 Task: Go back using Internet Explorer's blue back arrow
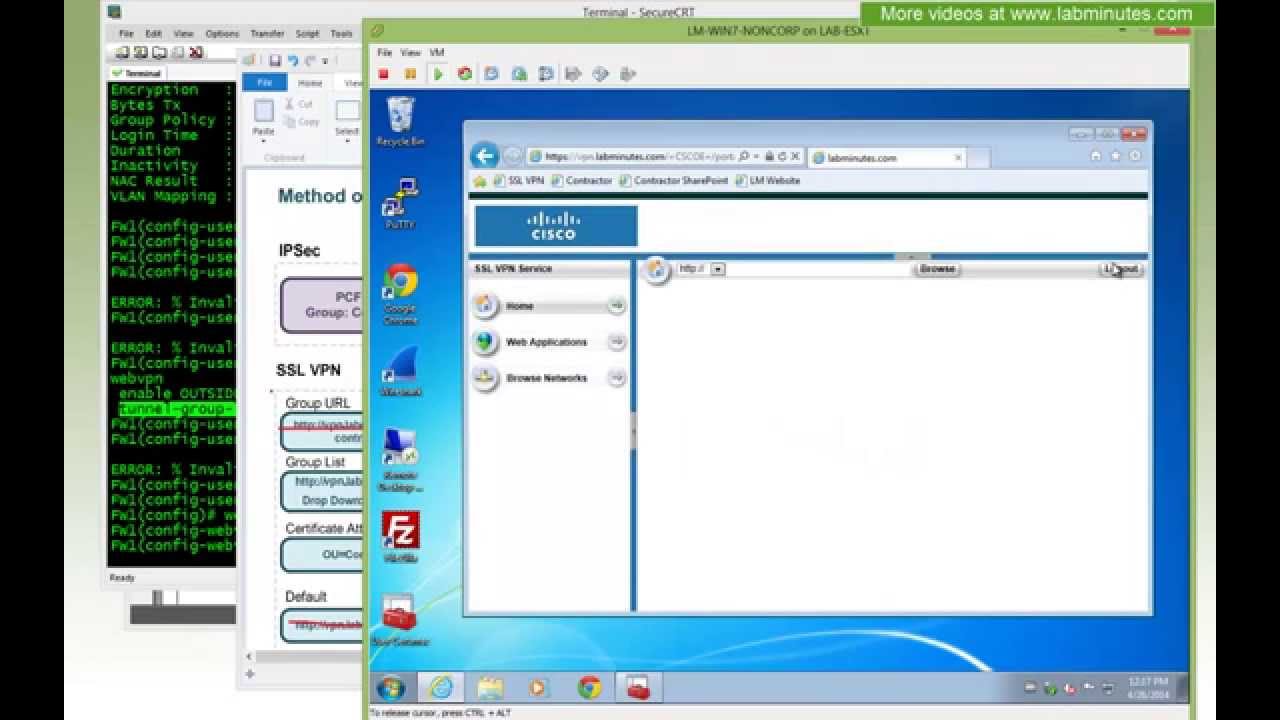pos(484,156)
